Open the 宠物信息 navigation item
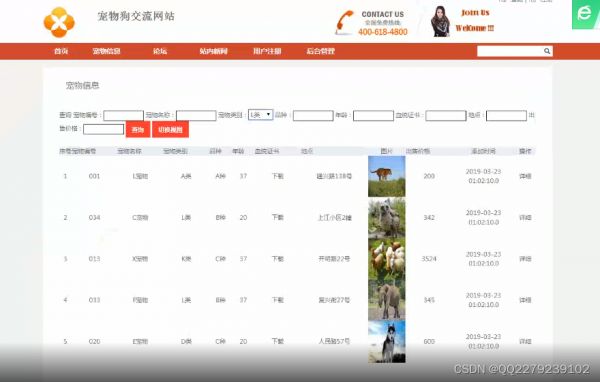This screenshot has width=600, height=382. 106,51
